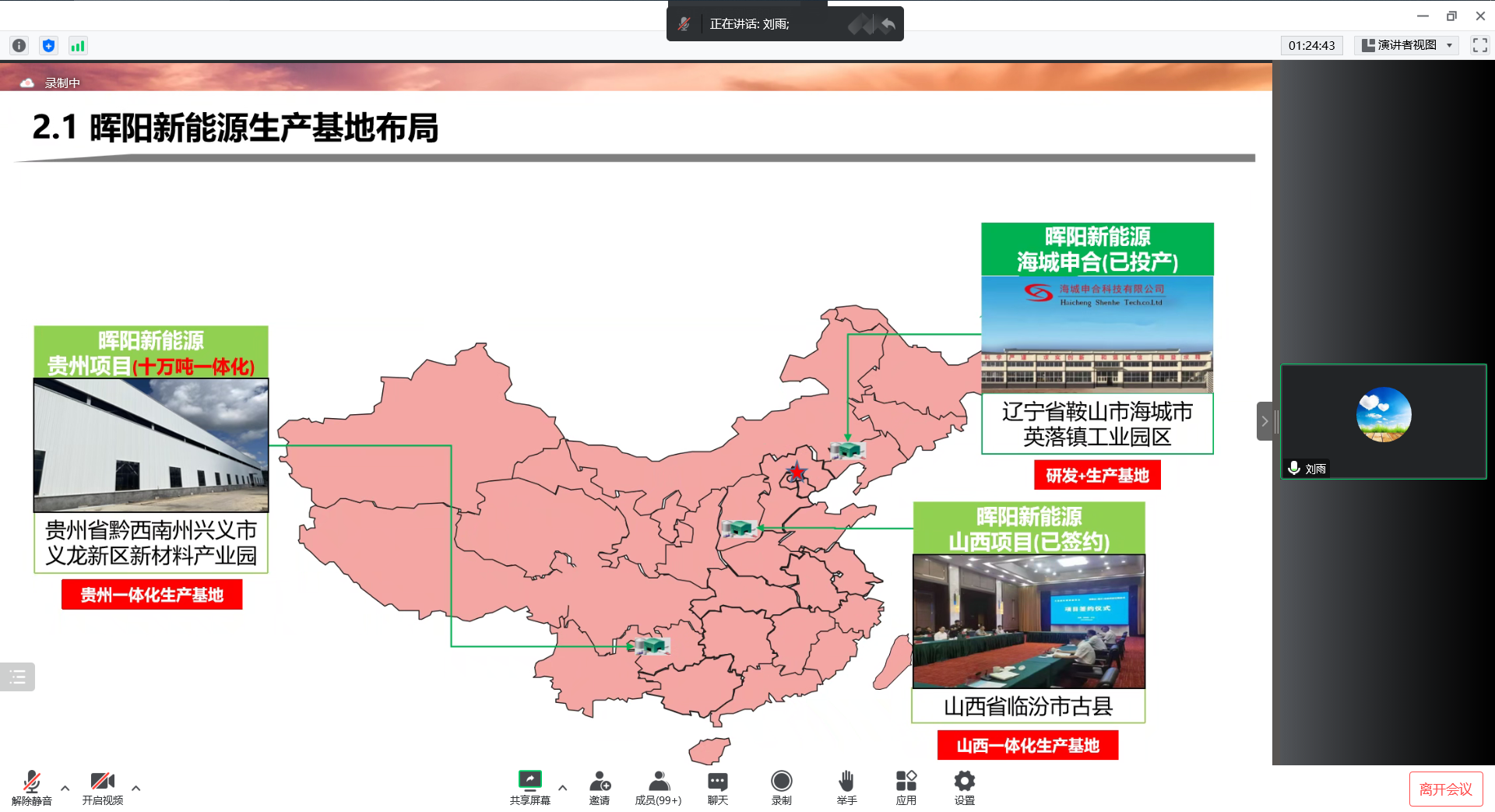Click the 离开会议 leave meeting button
This screenshot has width=1495, height=812.
point(1446,789)
